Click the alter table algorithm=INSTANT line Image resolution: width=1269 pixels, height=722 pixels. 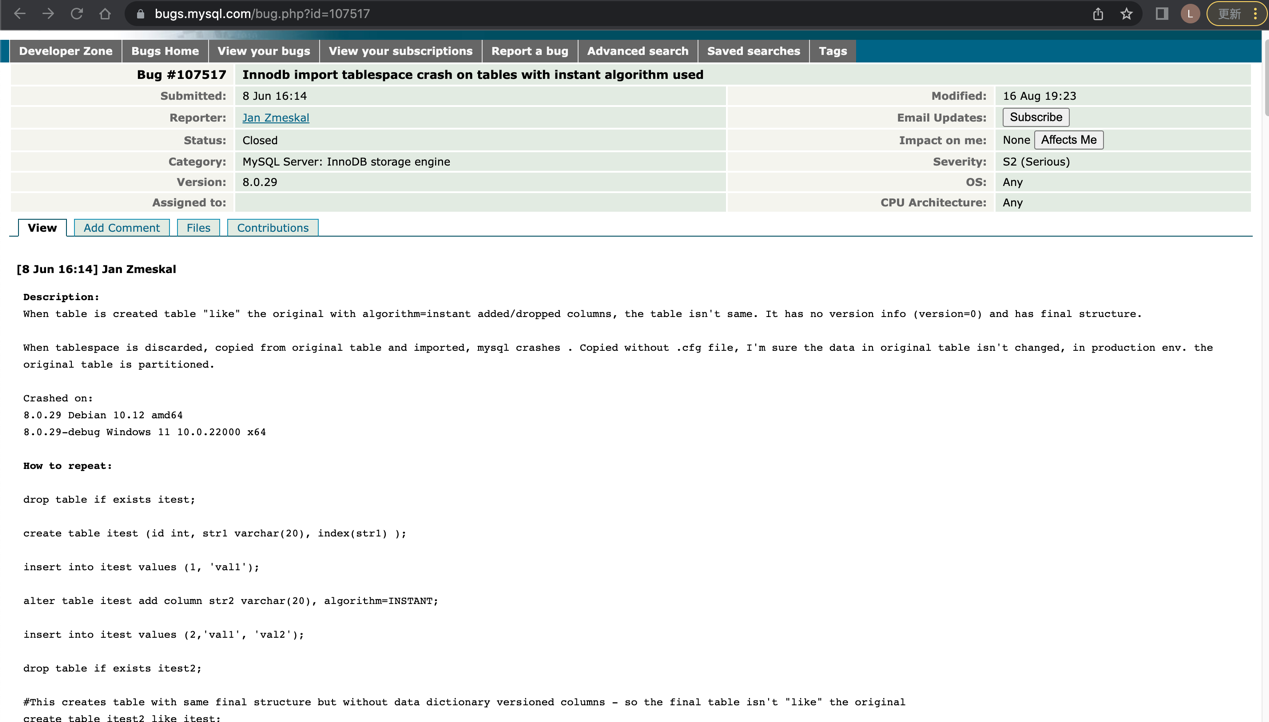point(231,601)
